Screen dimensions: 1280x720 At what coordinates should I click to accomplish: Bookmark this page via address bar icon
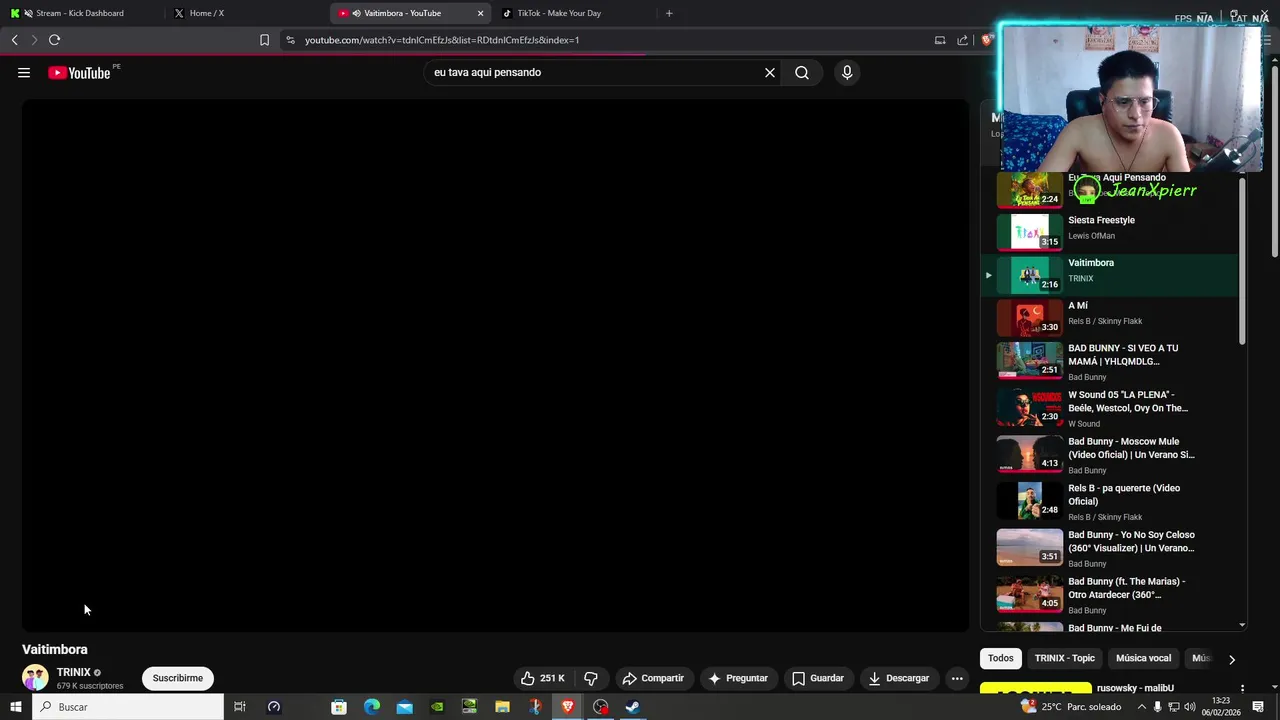click(264, 40)
